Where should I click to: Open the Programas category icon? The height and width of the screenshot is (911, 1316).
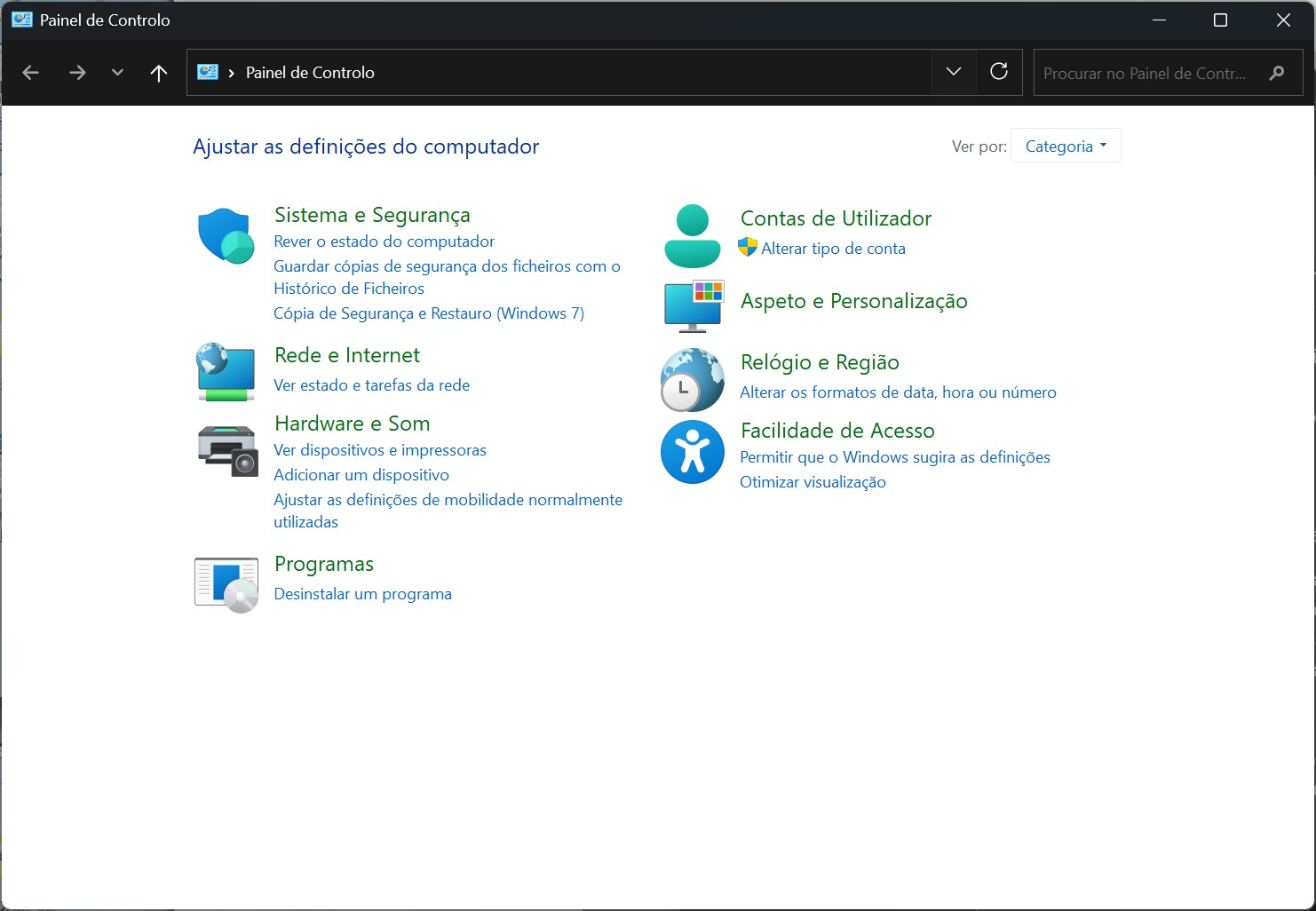(x=226, y=584)
